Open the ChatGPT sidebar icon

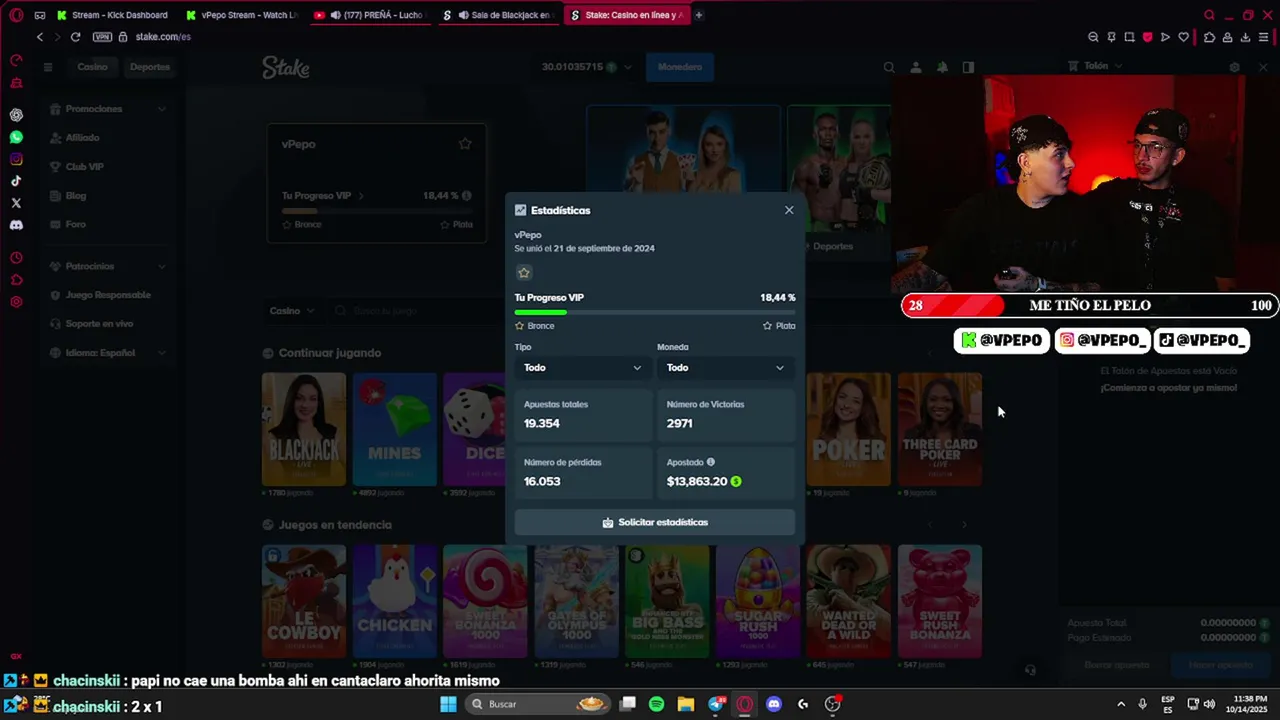[16, 115]
